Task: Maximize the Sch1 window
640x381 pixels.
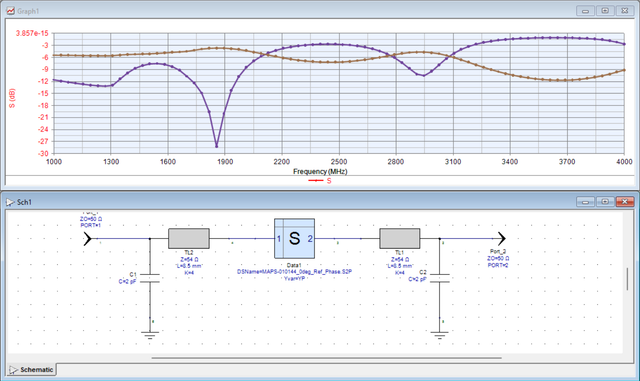Action: [605, 202]
